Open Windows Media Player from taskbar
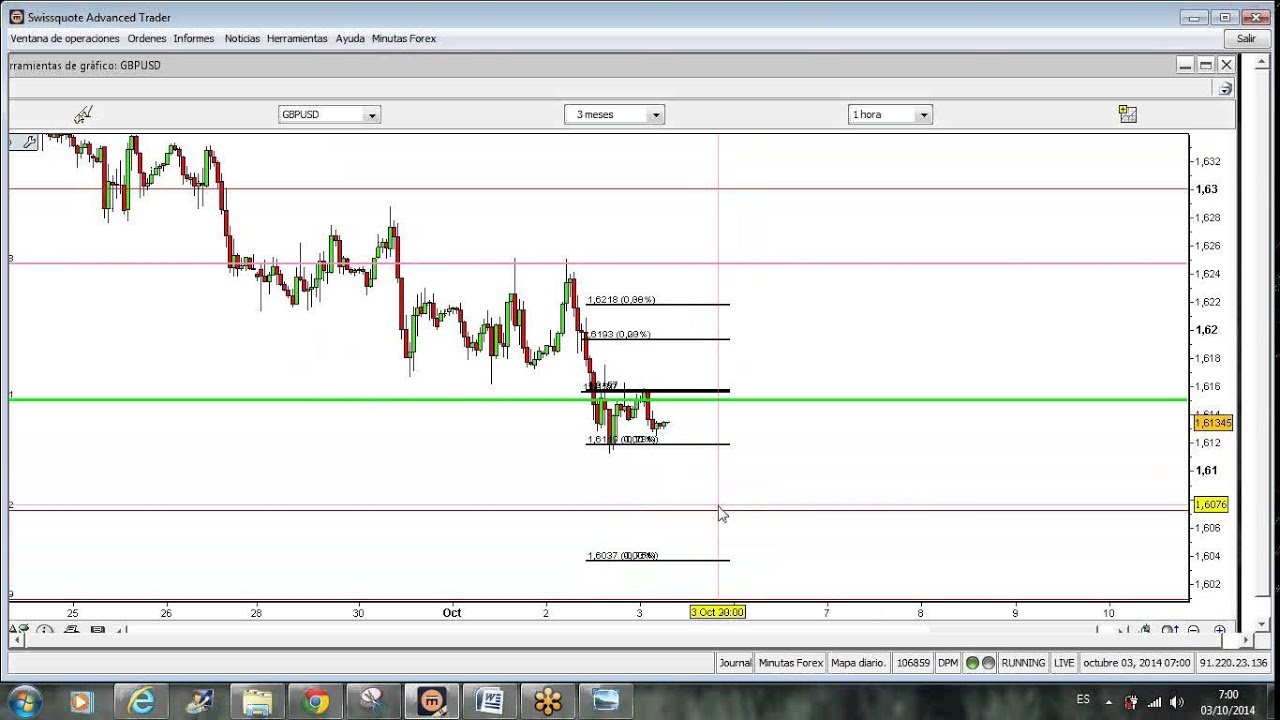Viewport: 1280px width, 720px height. [82, 701]
